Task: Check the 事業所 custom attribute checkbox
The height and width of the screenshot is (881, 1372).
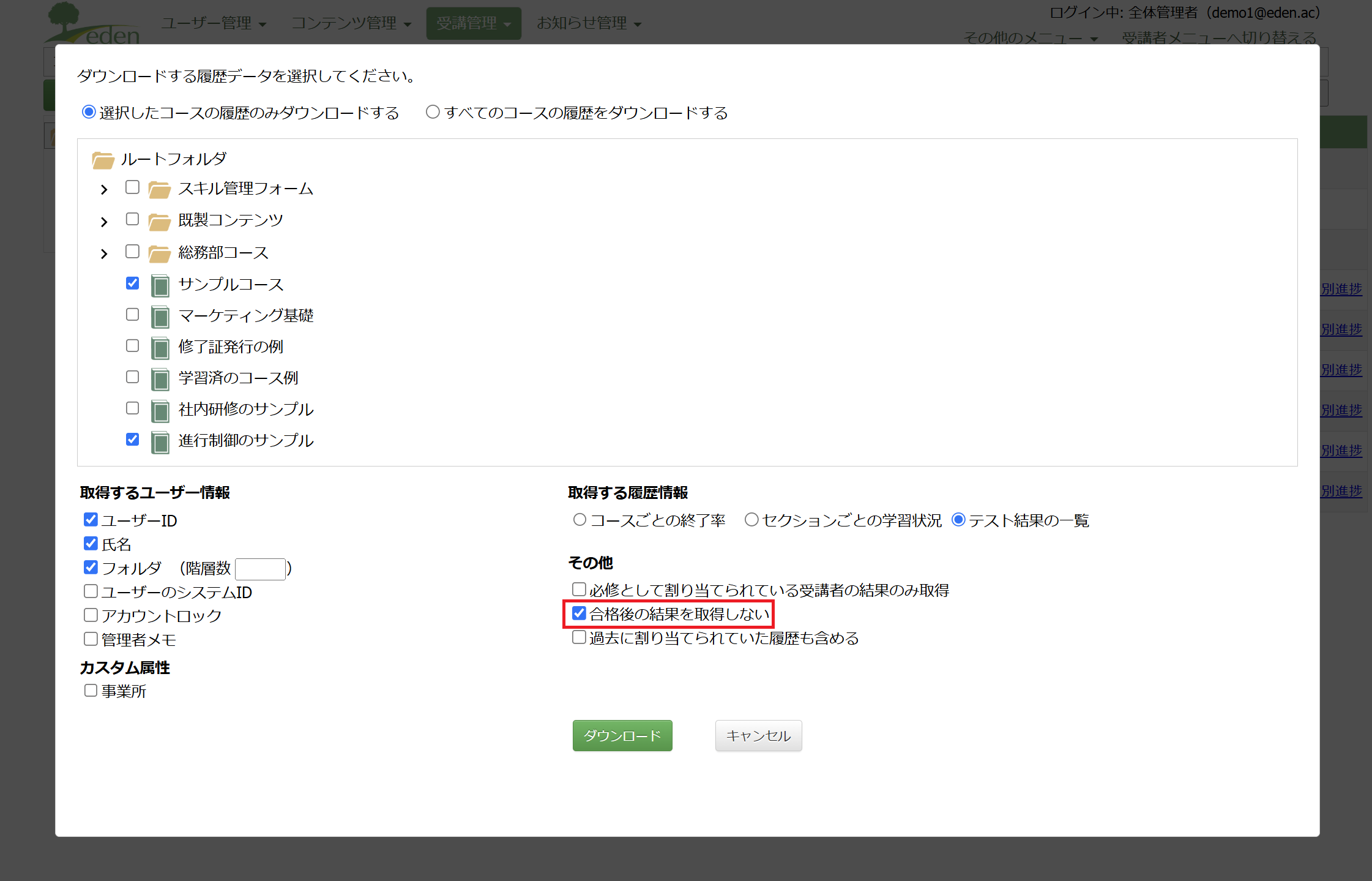Action: coord(91,691)
